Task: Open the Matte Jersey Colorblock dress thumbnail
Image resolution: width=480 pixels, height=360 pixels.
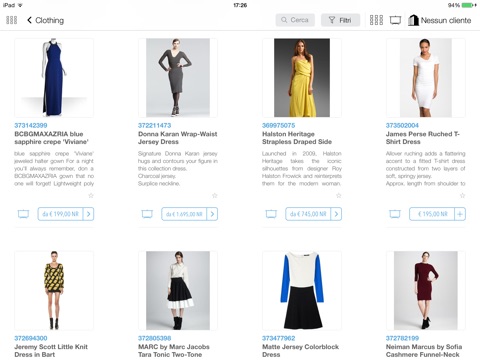Action: 302,291
